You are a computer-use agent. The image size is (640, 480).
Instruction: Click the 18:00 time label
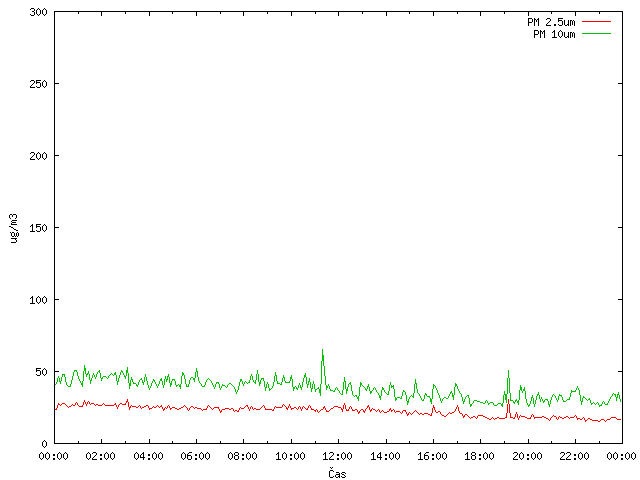tap(480, 456)
